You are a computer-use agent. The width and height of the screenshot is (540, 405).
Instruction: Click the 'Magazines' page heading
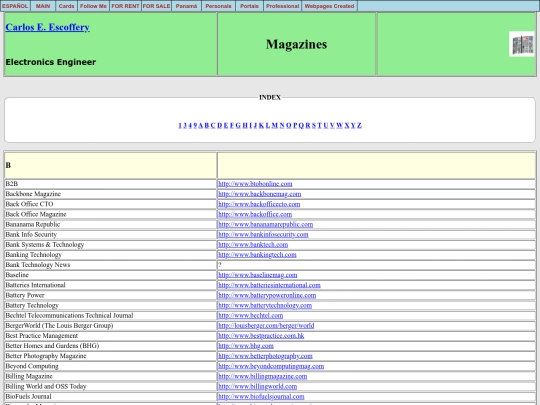tap(297, 44)
